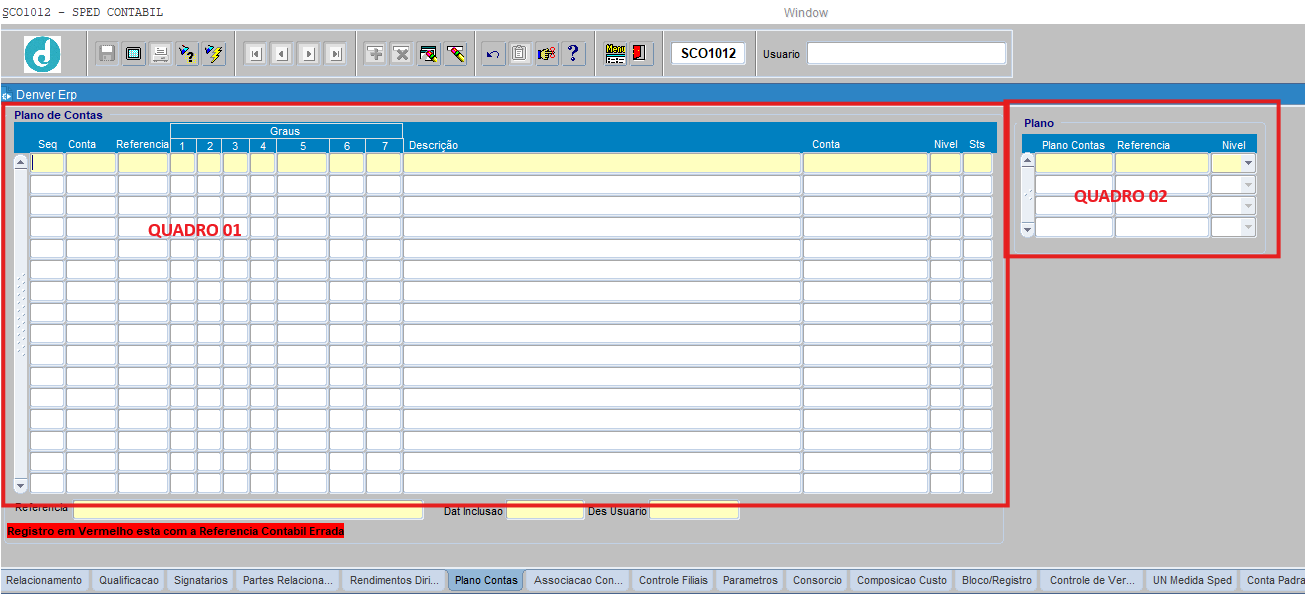Open the Signatarios tab
The image size is (1305, 600).
click(x=200, y=580)
